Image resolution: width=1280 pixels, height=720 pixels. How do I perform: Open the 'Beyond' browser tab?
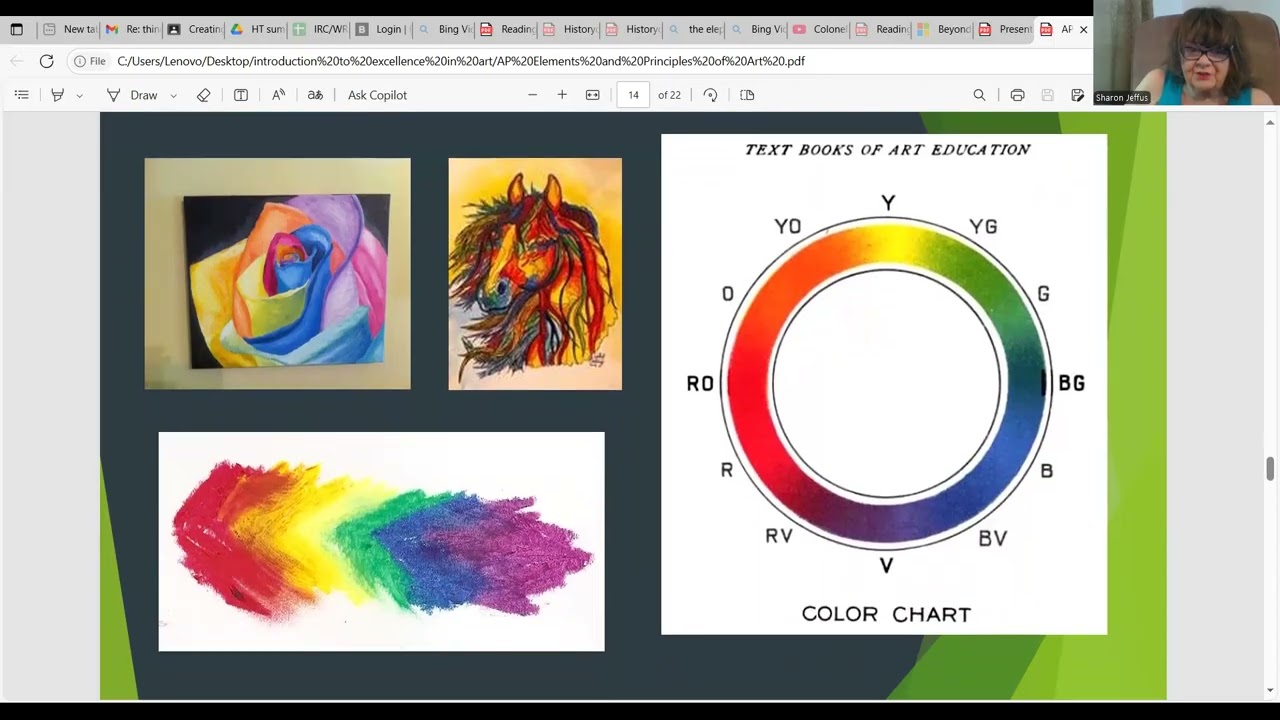point(943,29)
